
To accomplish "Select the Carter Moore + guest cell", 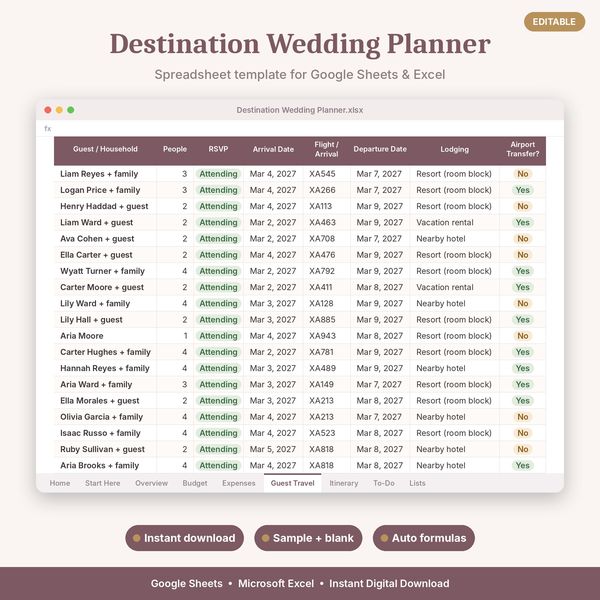I will point(105,287).
